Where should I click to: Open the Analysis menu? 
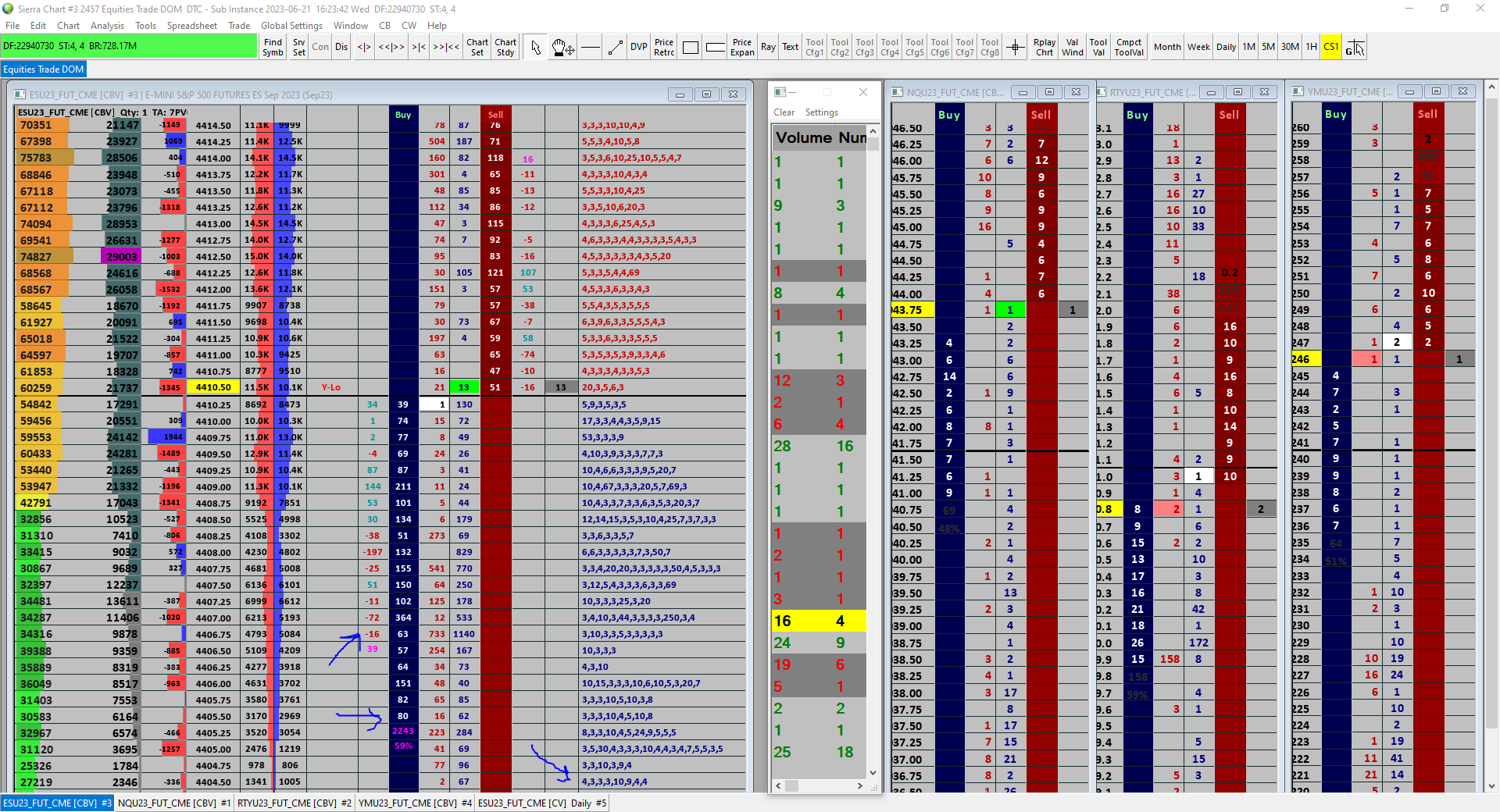pos(107,26)
